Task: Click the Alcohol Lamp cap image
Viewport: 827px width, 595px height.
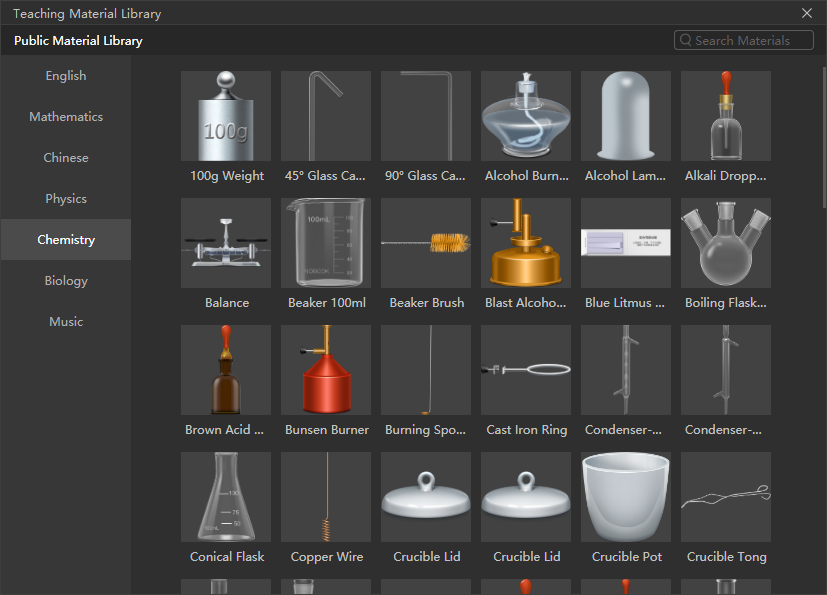Action: (626, 116)
